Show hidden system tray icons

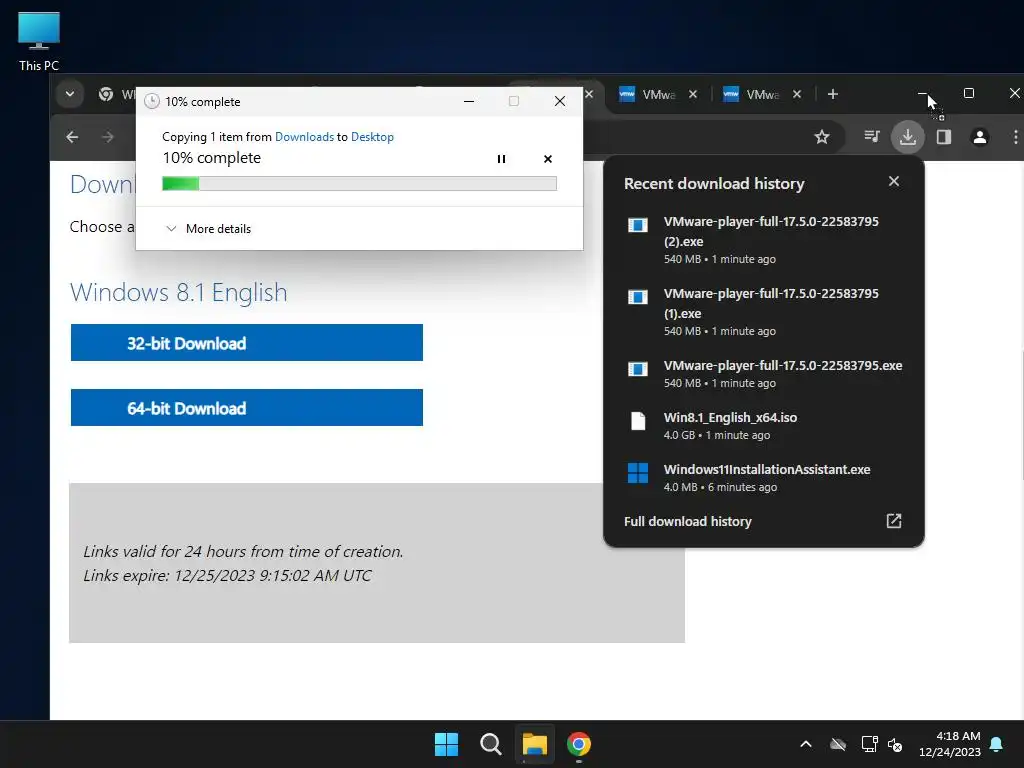(x=806, y=744)
